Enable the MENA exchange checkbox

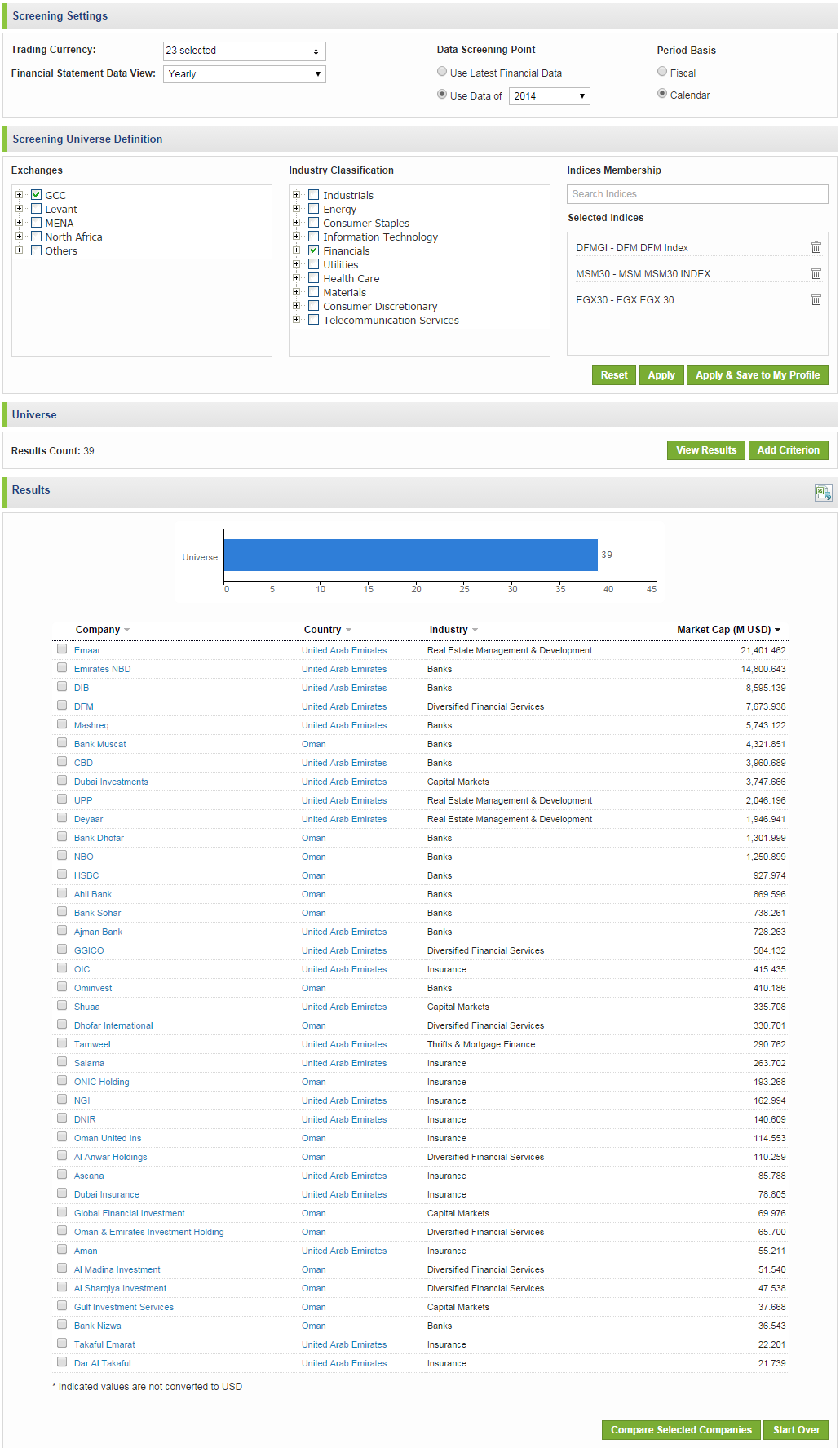coord(36,223)
